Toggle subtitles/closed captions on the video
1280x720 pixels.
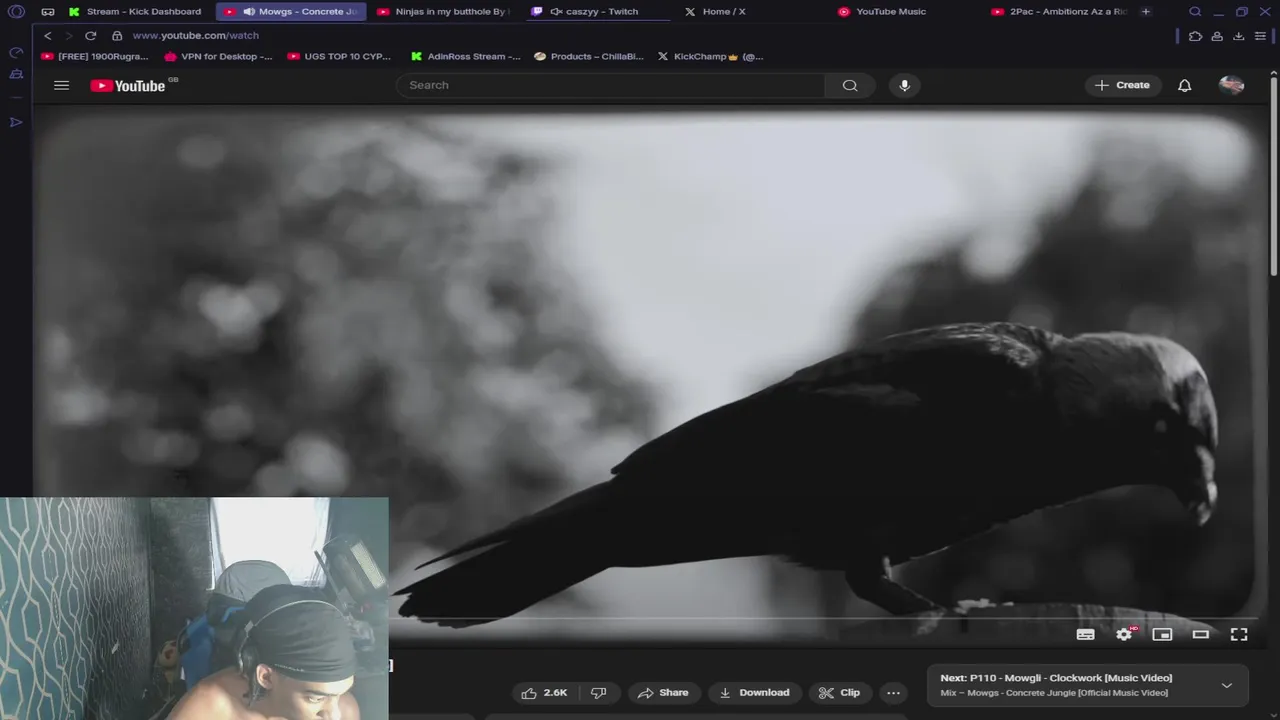[1085, 634]
